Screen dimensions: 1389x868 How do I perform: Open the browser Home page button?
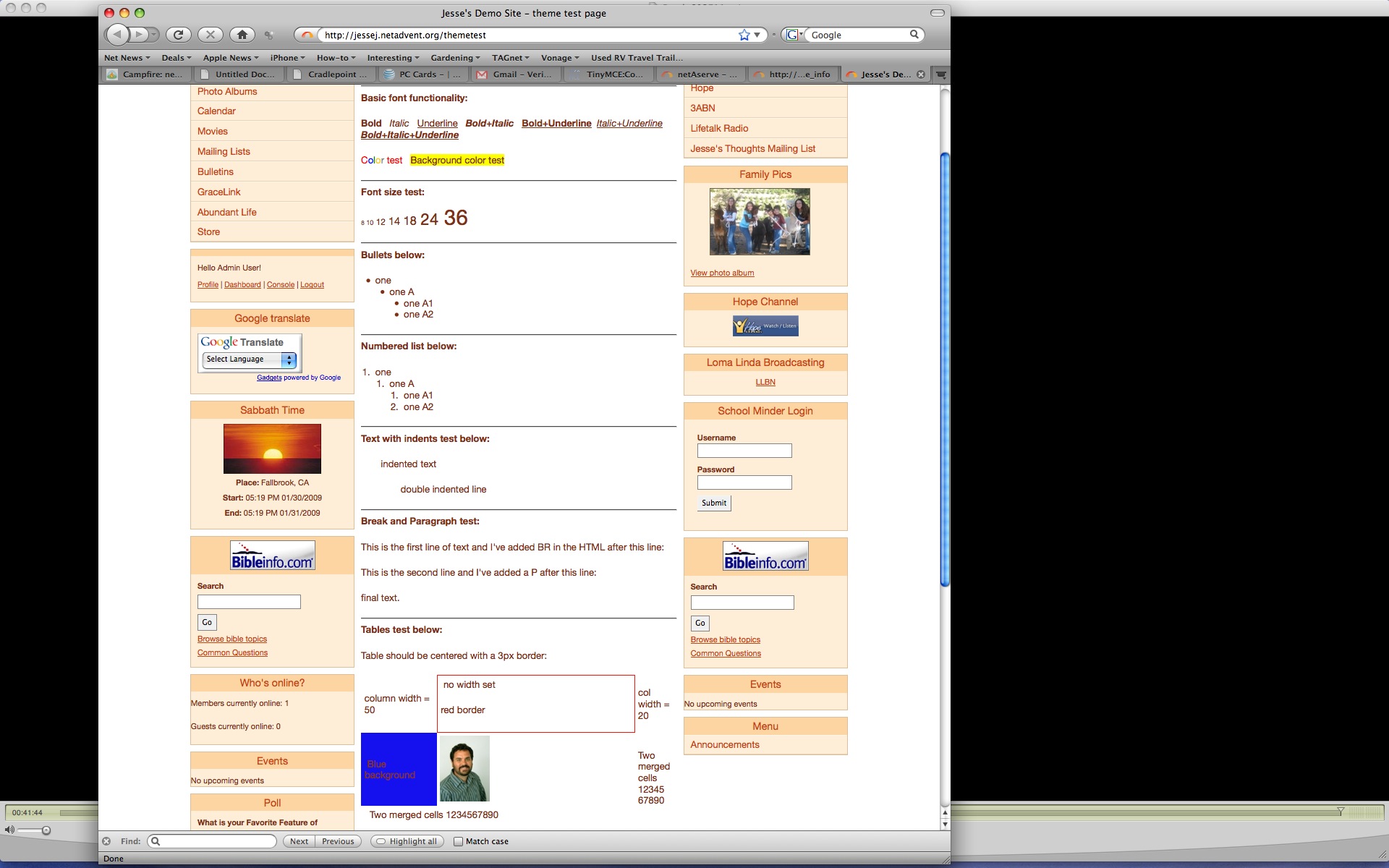(x=242, y=34)
